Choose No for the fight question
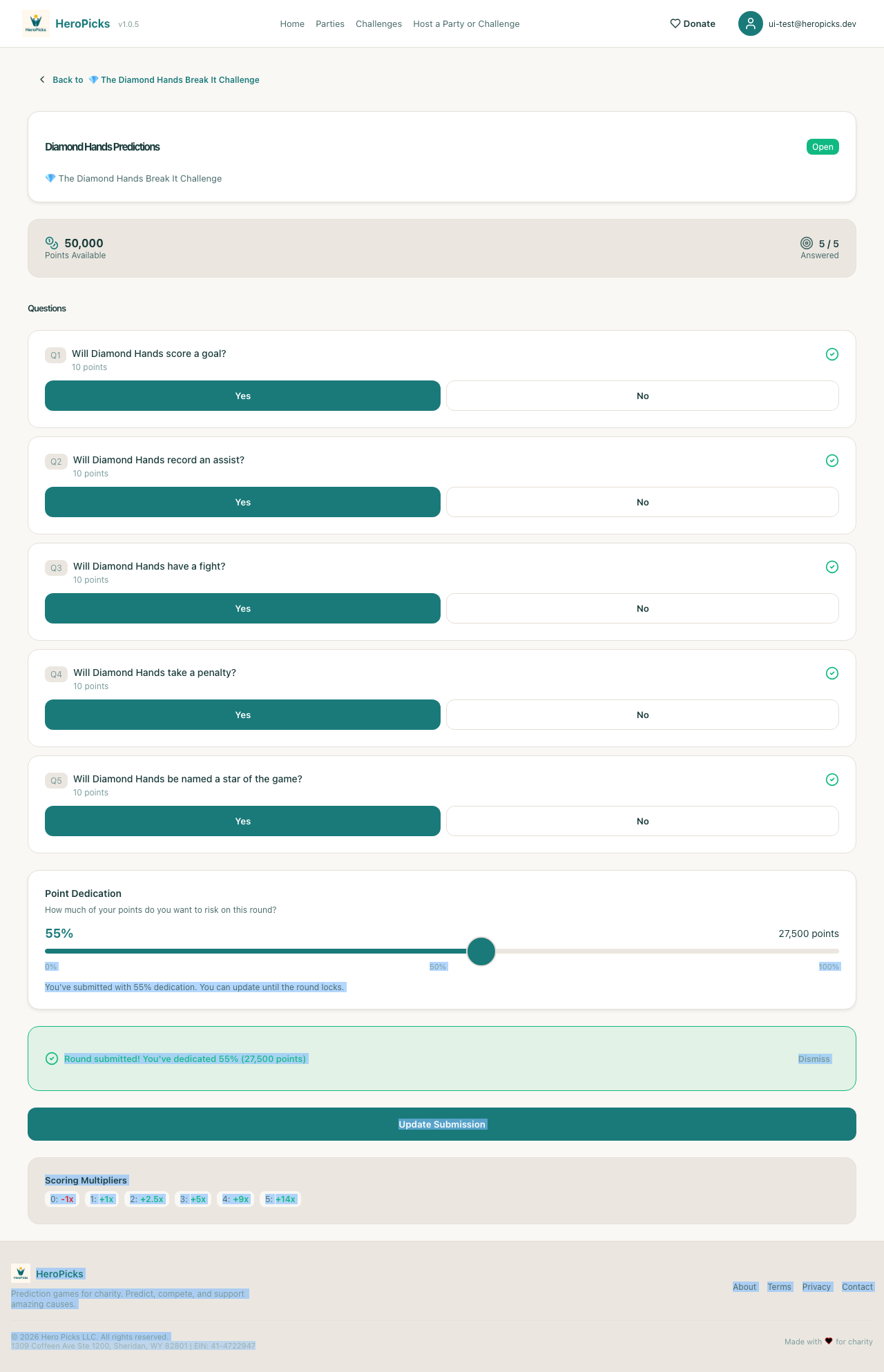 point(642,608)
